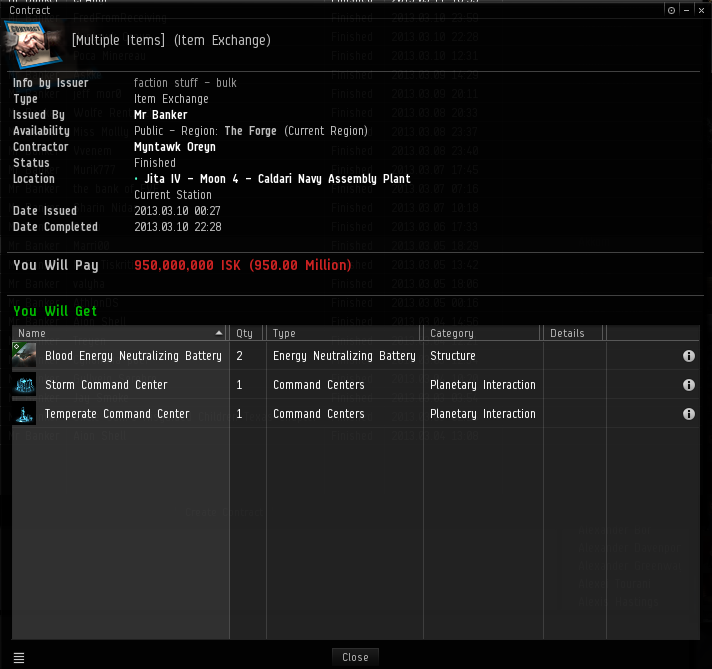The height and width of the screenshot is (669, 712).
Task: Minimize the Contract window
Action: coord(687,10)
